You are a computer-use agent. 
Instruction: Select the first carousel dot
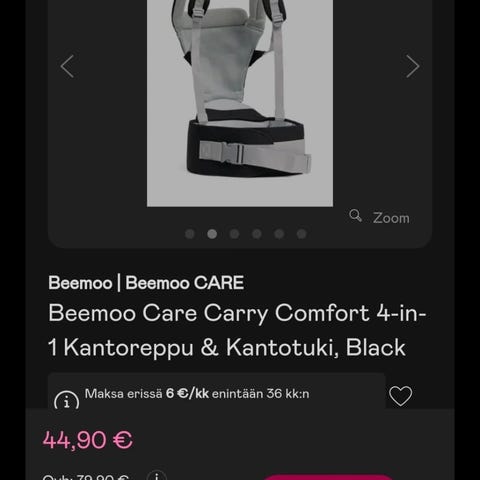click(x=190, y=234)
